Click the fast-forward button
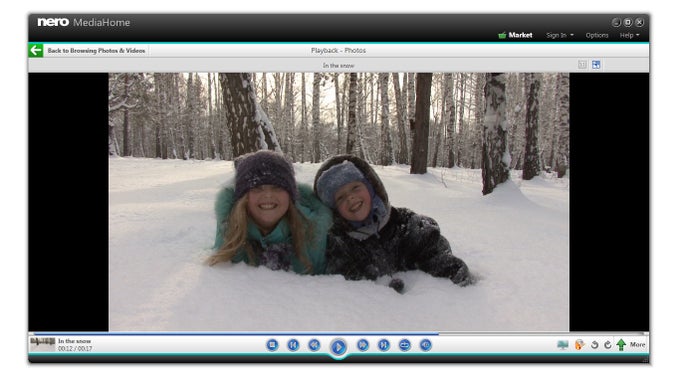The height and width of the screenshot is (382, 680). click(363, 345)
